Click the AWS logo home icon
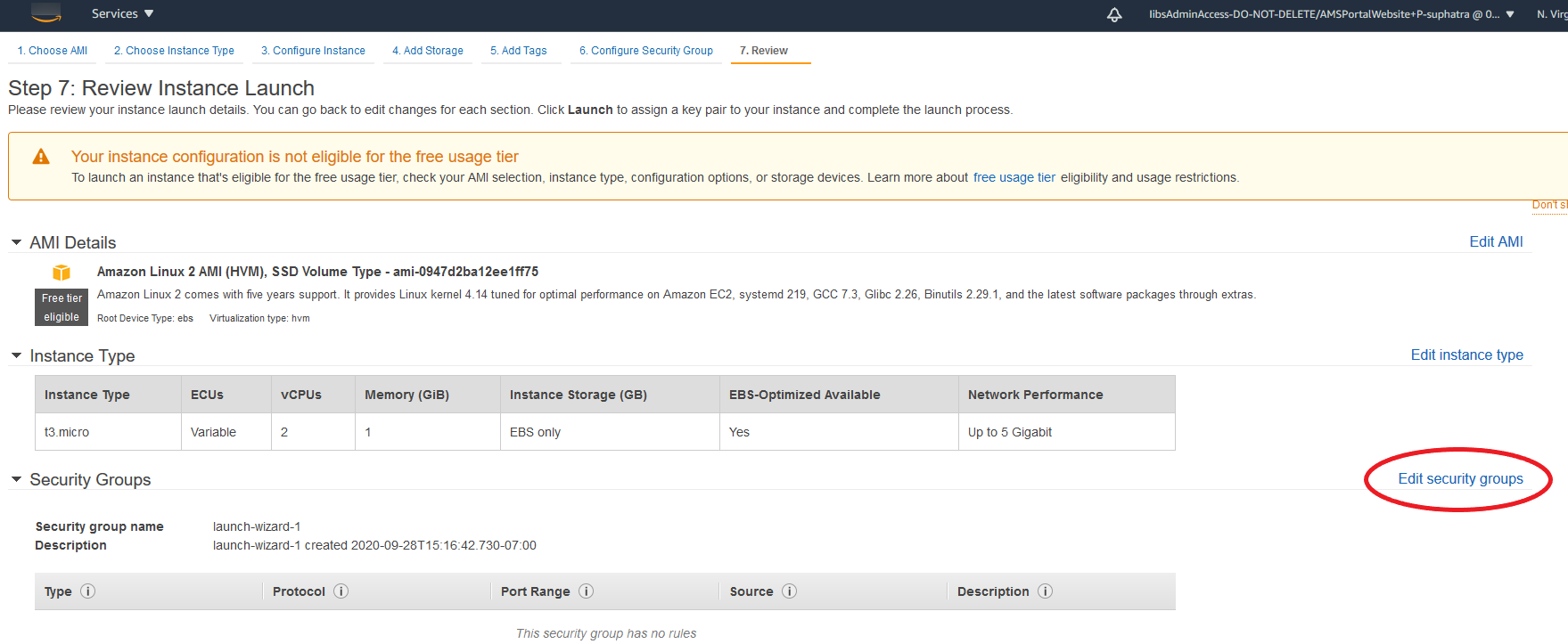1568x644 pixels. (45, 12)
